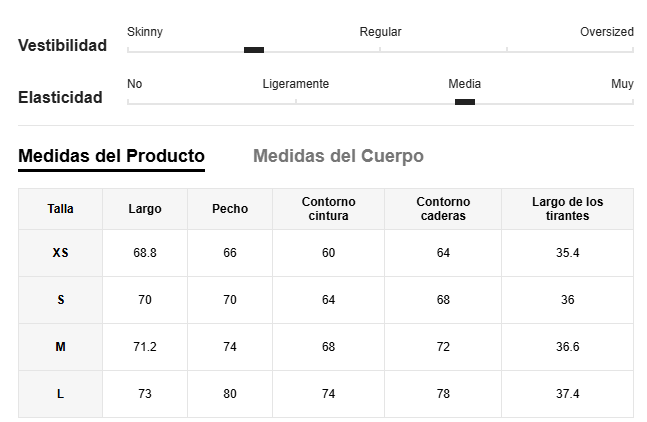Click the Skinny label on fit scale
Viewport: 647px width, 422px height.
[145, 32]
